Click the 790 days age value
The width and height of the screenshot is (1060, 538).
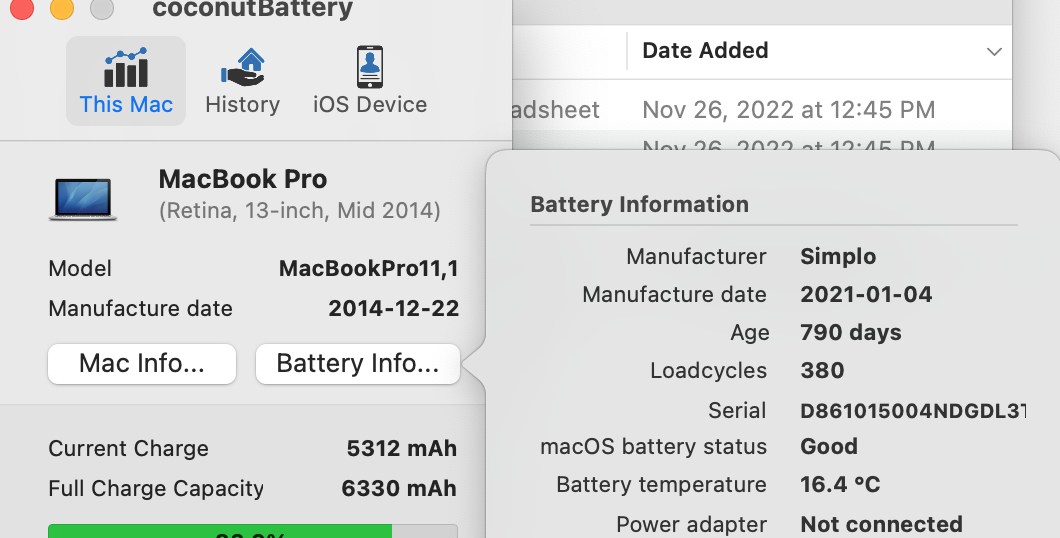(850, 333)
